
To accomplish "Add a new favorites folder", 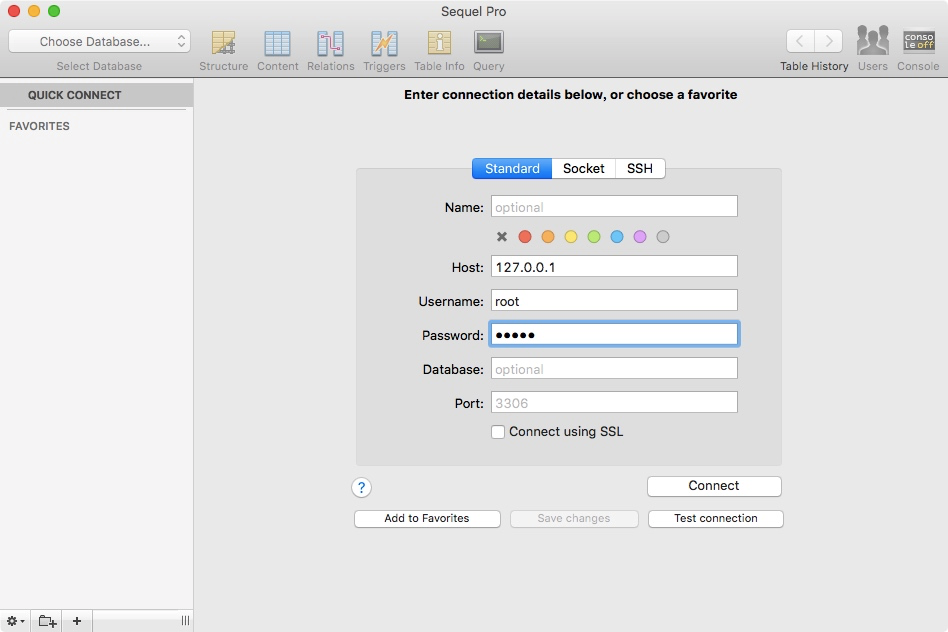I will [x=47, y=621].
